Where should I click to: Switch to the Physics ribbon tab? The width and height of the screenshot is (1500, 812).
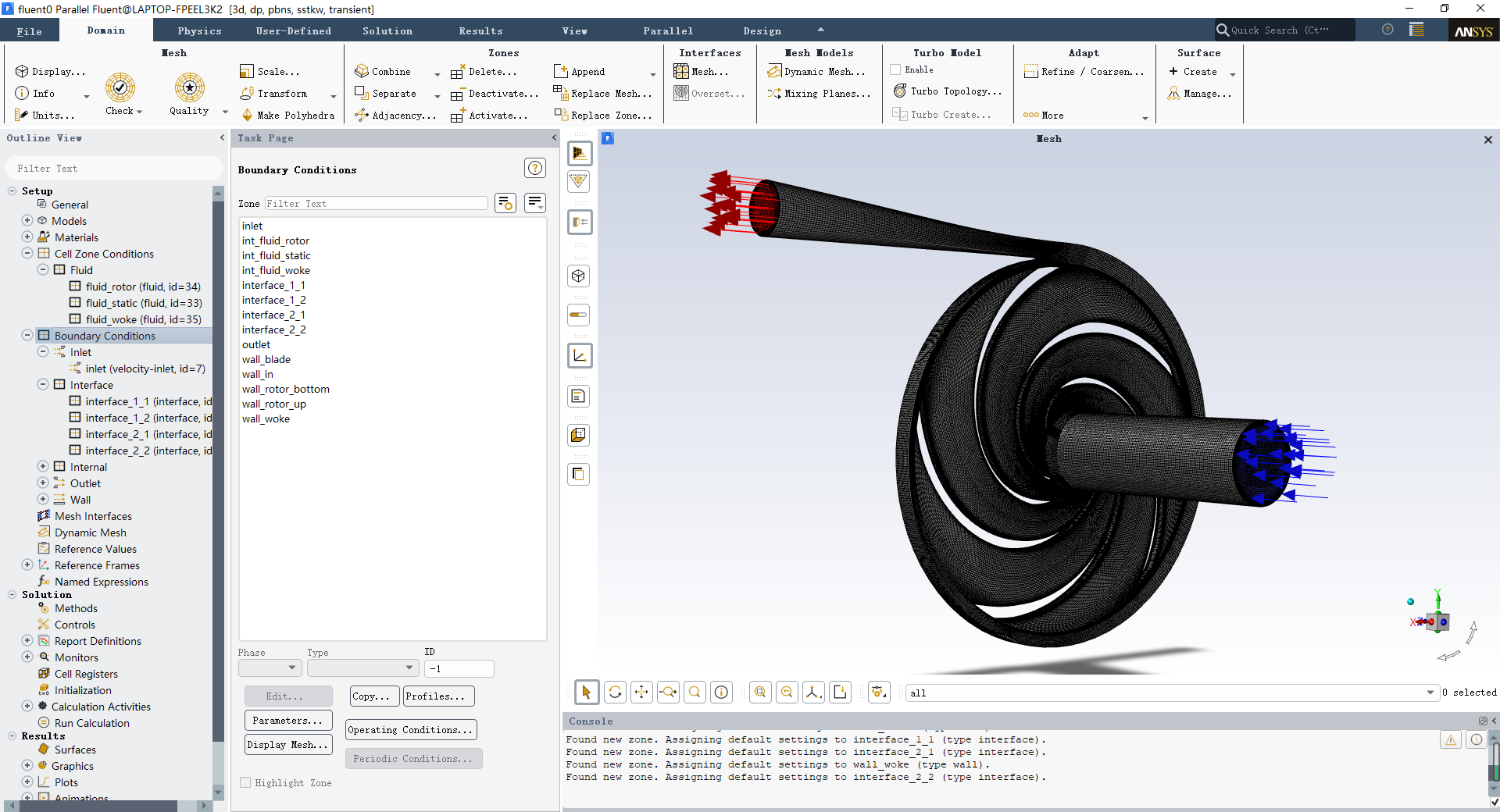tap(199, 31)
